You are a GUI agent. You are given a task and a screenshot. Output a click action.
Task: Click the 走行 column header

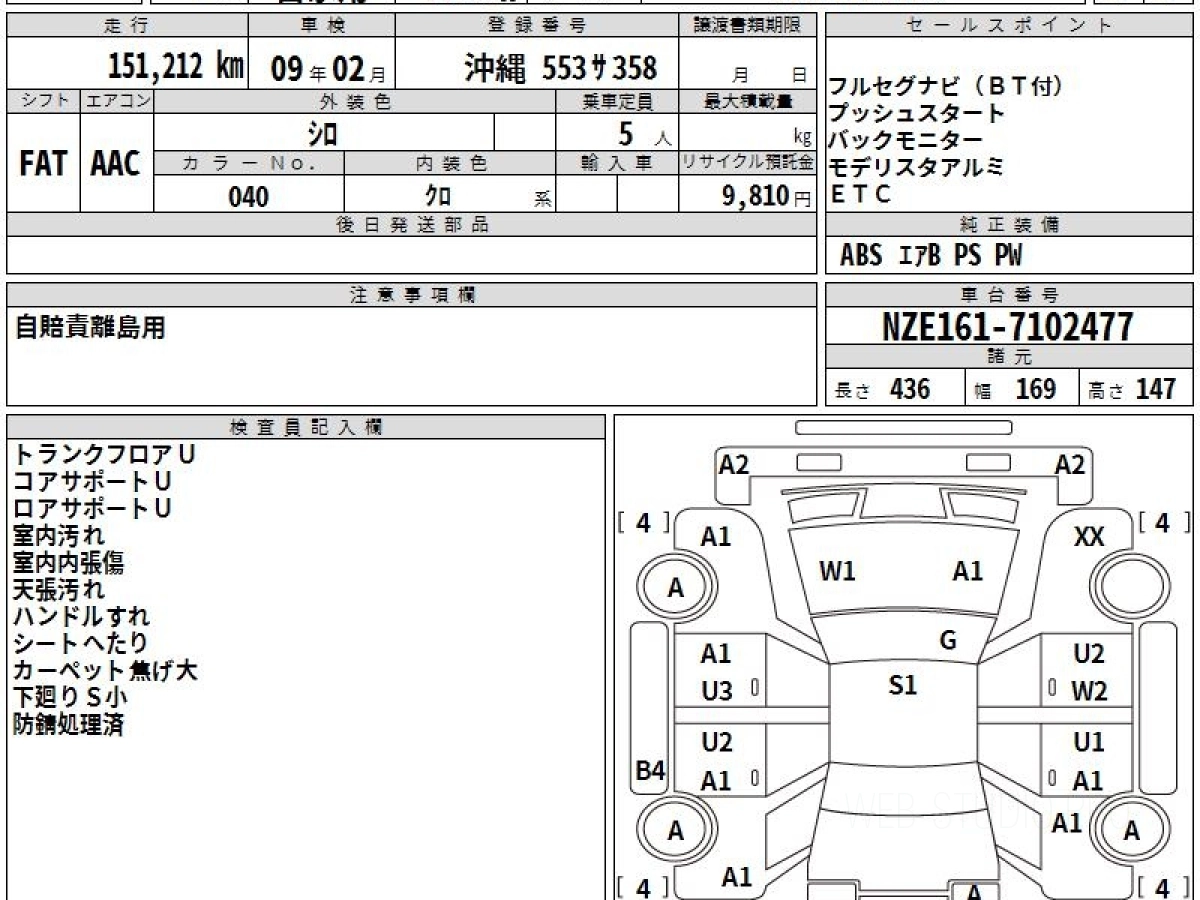coord(127,25)
